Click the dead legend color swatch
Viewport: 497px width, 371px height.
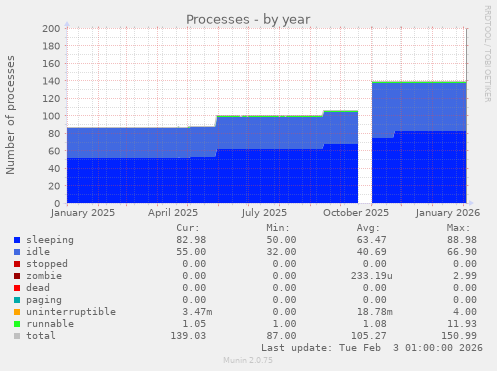pyautogui.click(x=17, y=288)
